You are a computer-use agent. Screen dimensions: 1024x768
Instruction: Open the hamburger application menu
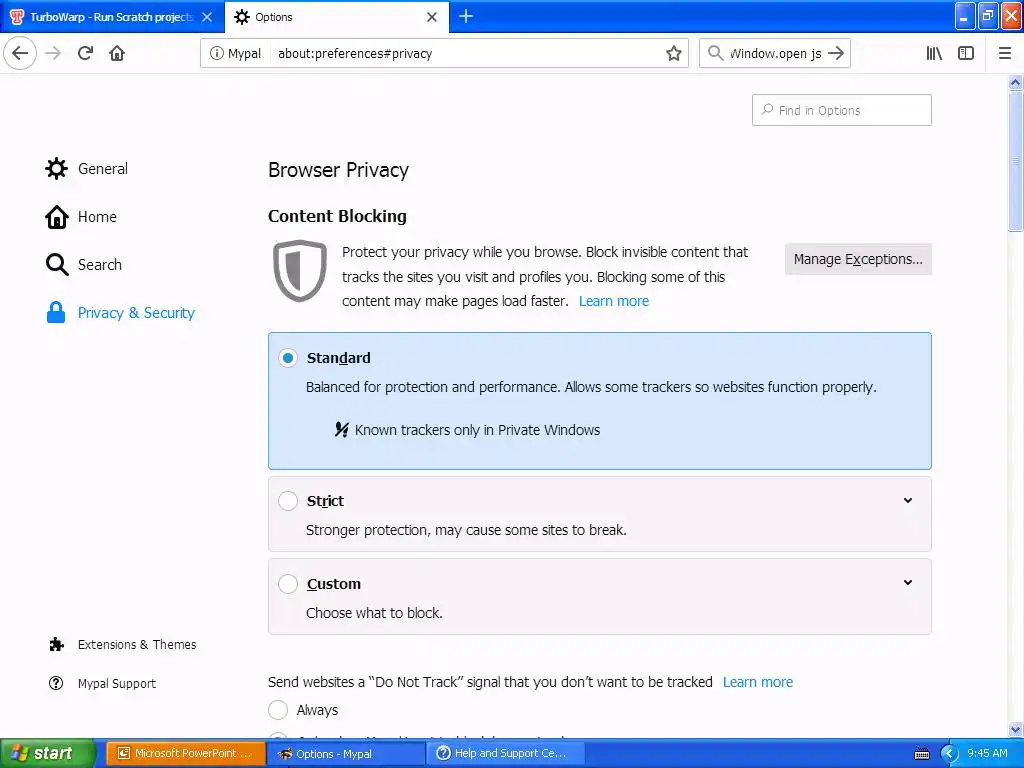pos(1005,53)
